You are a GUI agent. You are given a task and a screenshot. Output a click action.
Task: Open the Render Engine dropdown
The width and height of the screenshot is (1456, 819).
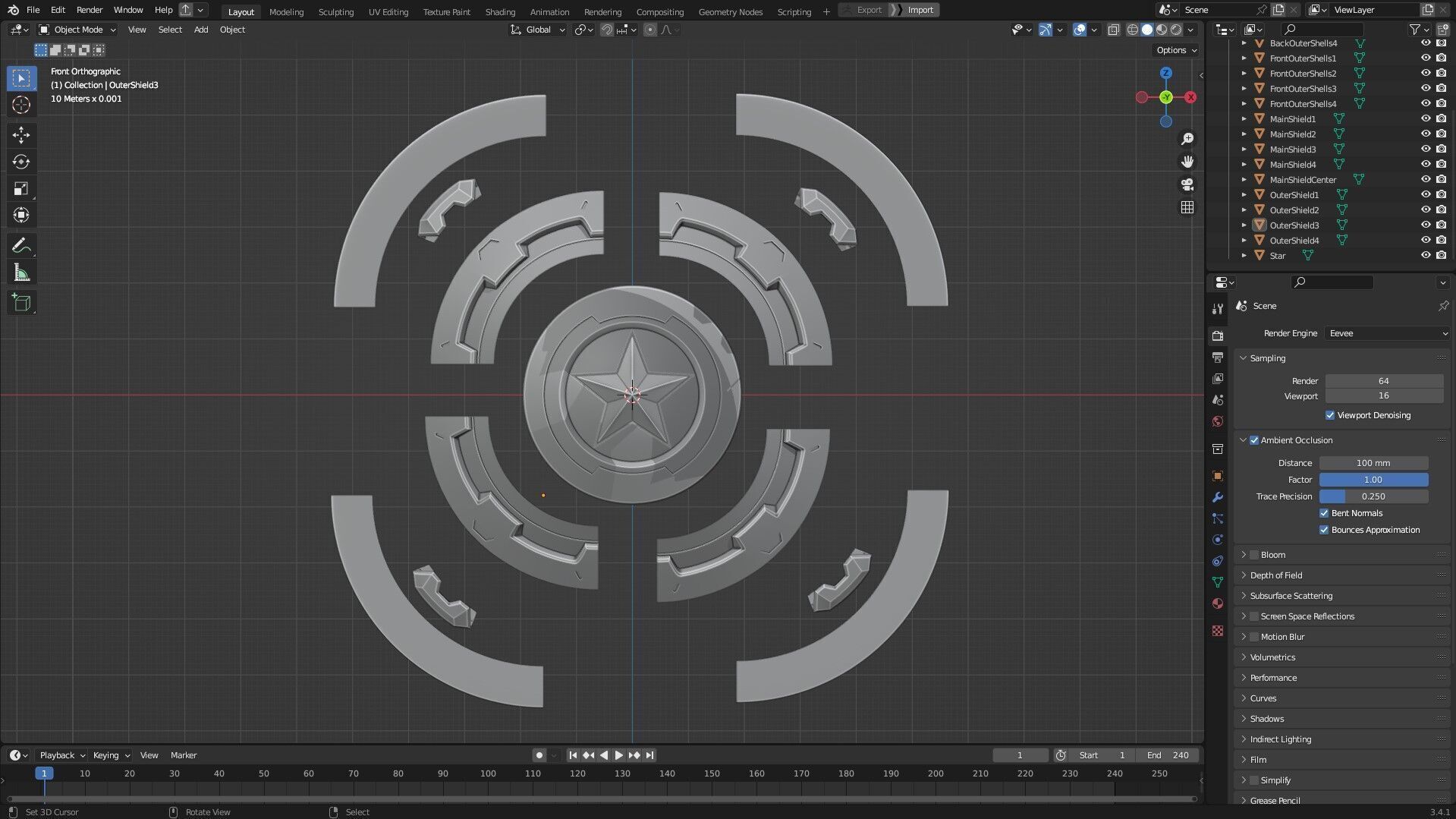coord(1387,333)
